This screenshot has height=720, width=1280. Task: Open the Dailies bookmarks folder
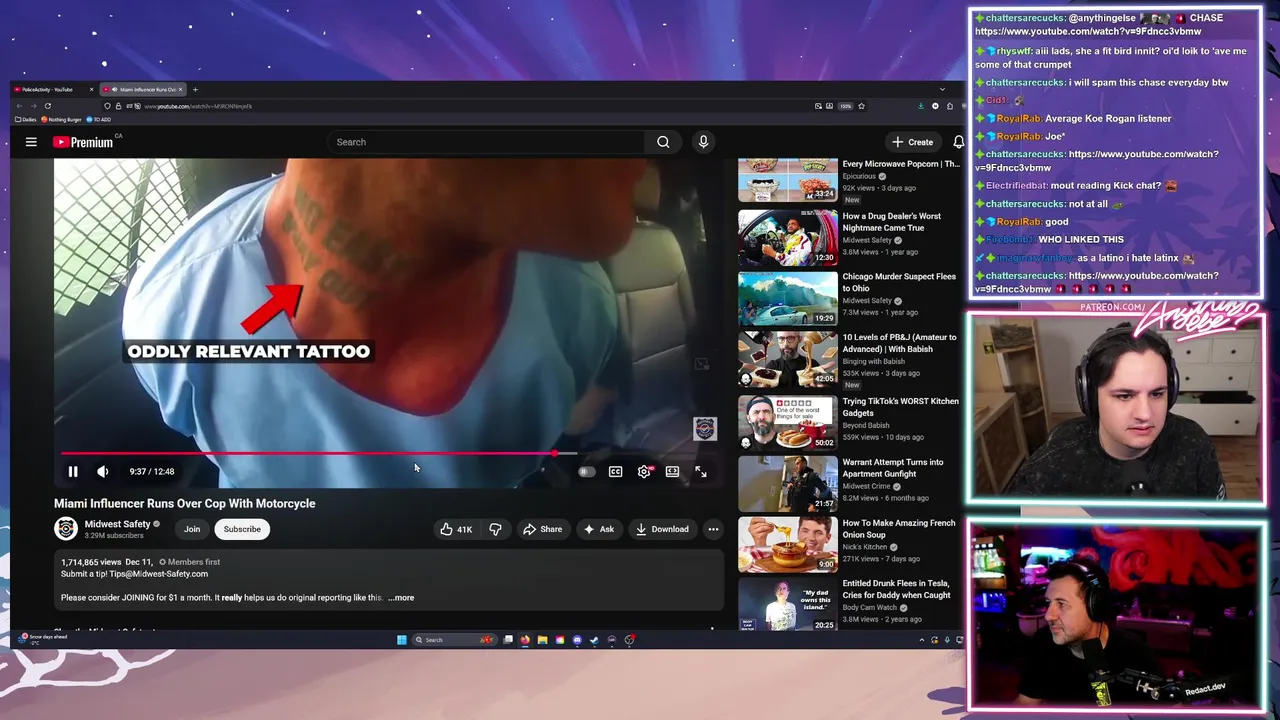click(x=25, y=120)
